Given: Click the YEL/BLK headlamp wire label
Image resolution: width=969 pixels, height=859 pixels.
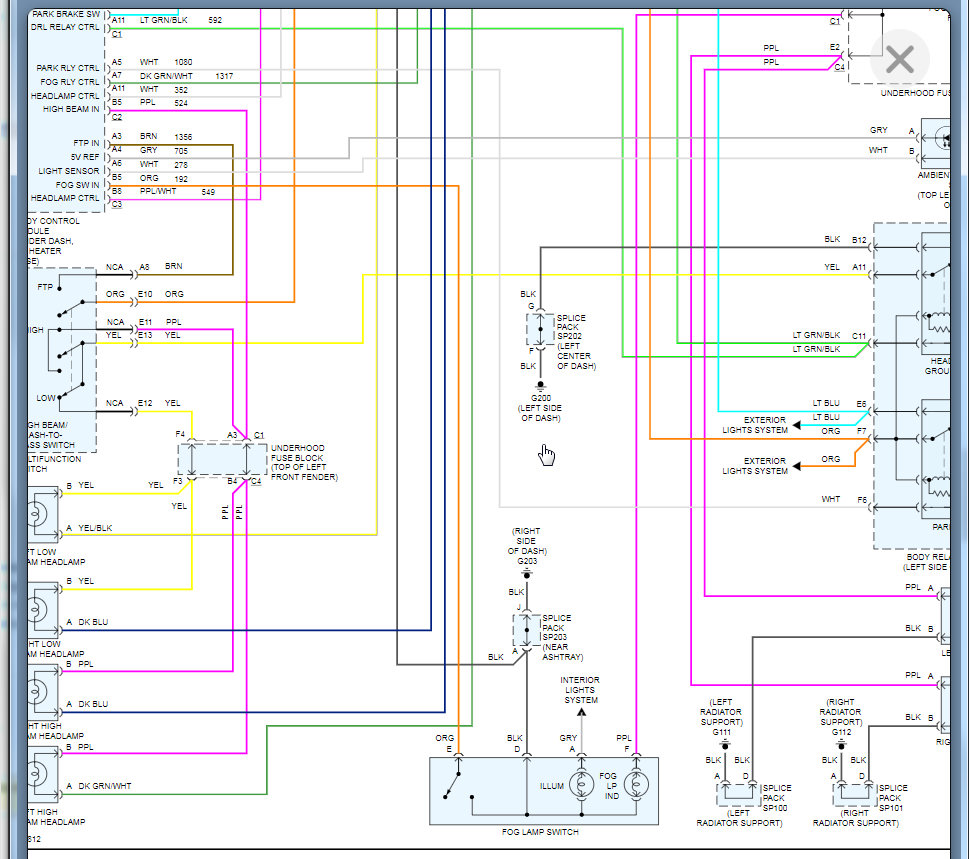Looking at the screenshot, I should (95, 528).
